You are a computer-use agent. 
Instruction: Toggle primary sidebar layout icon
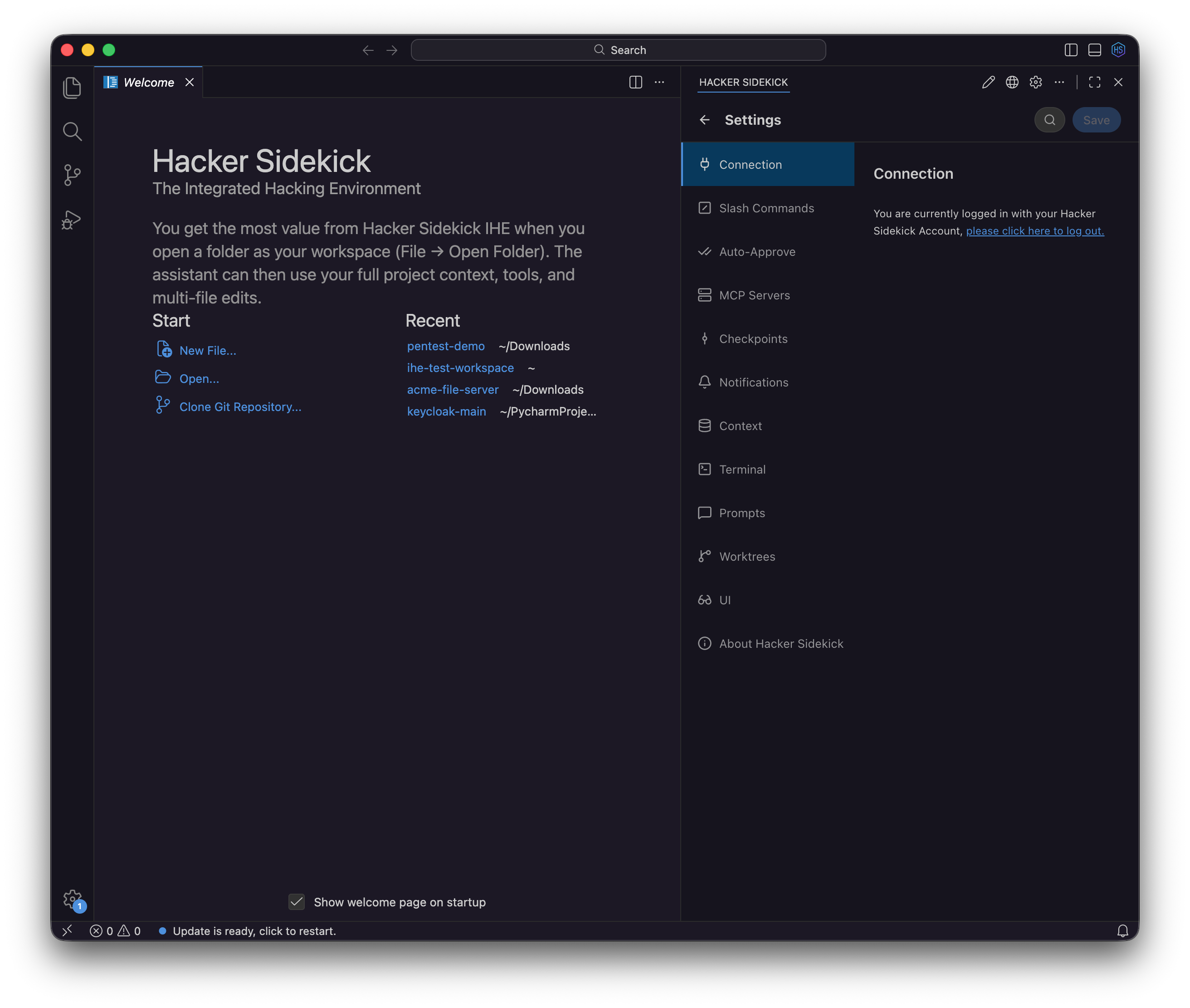tap(1071, 50)
